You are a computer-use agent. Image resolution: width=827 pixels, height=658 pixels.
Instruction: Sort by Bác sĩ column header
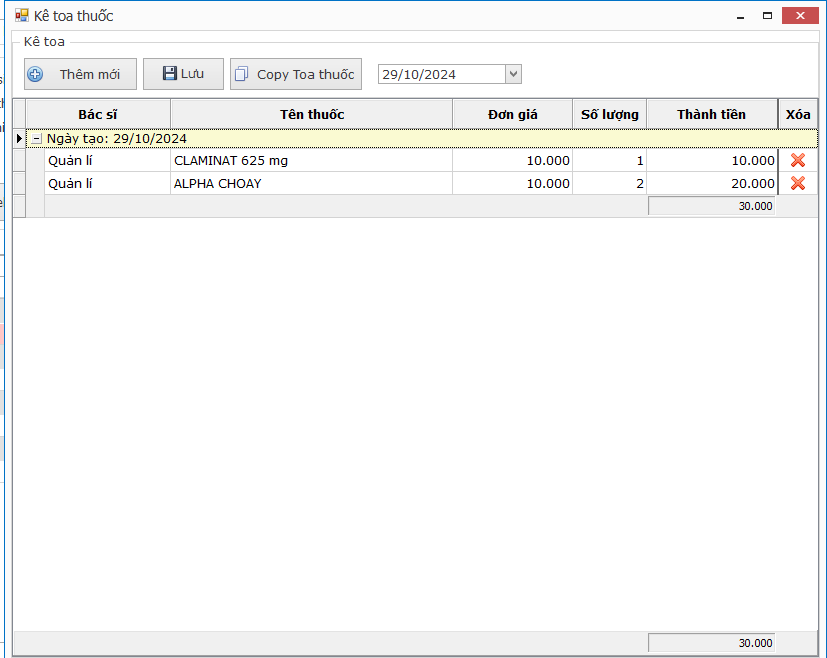(98, 114)
